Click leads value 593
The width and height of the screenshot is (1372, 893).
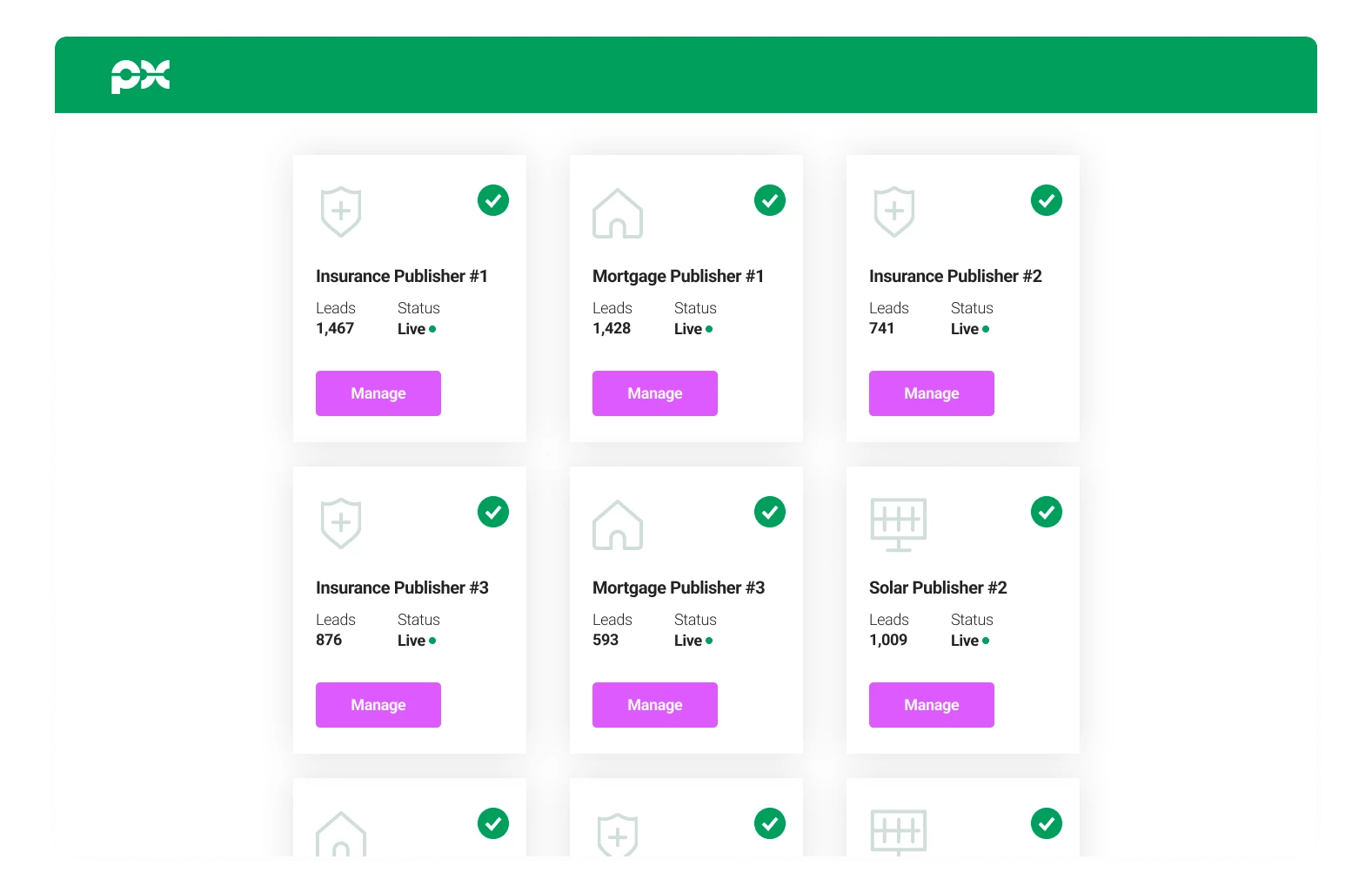[606, 640]
